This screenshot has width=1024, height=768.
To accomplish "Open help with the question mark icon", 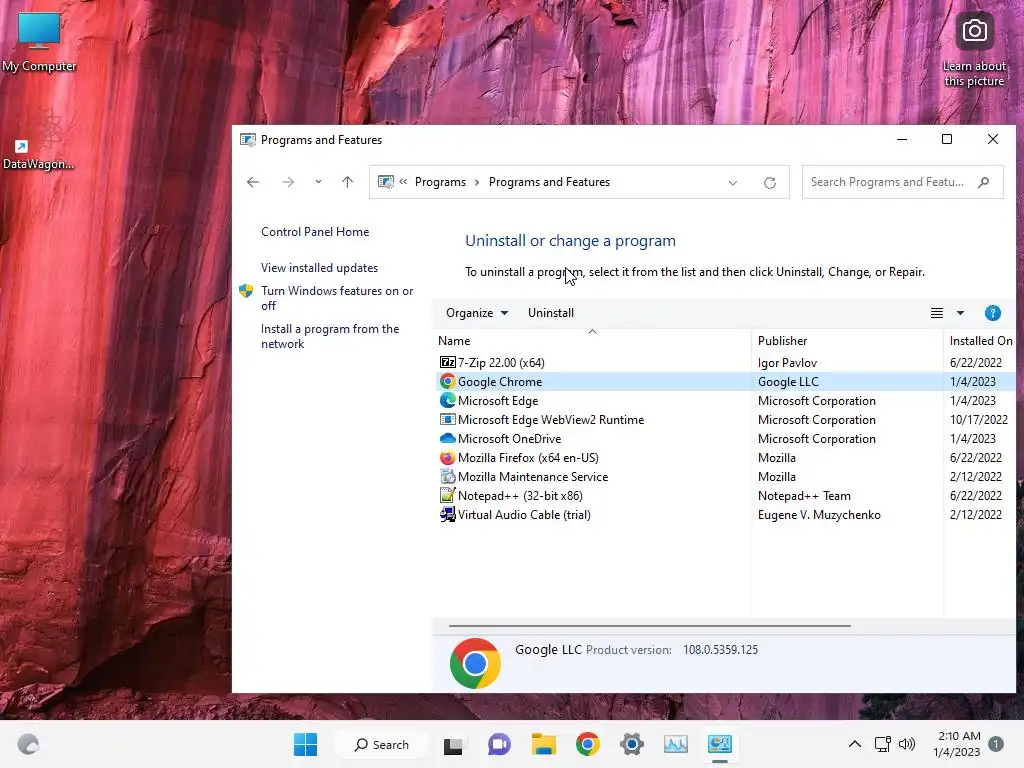I will pyautogui.click(x=993, y=313).
